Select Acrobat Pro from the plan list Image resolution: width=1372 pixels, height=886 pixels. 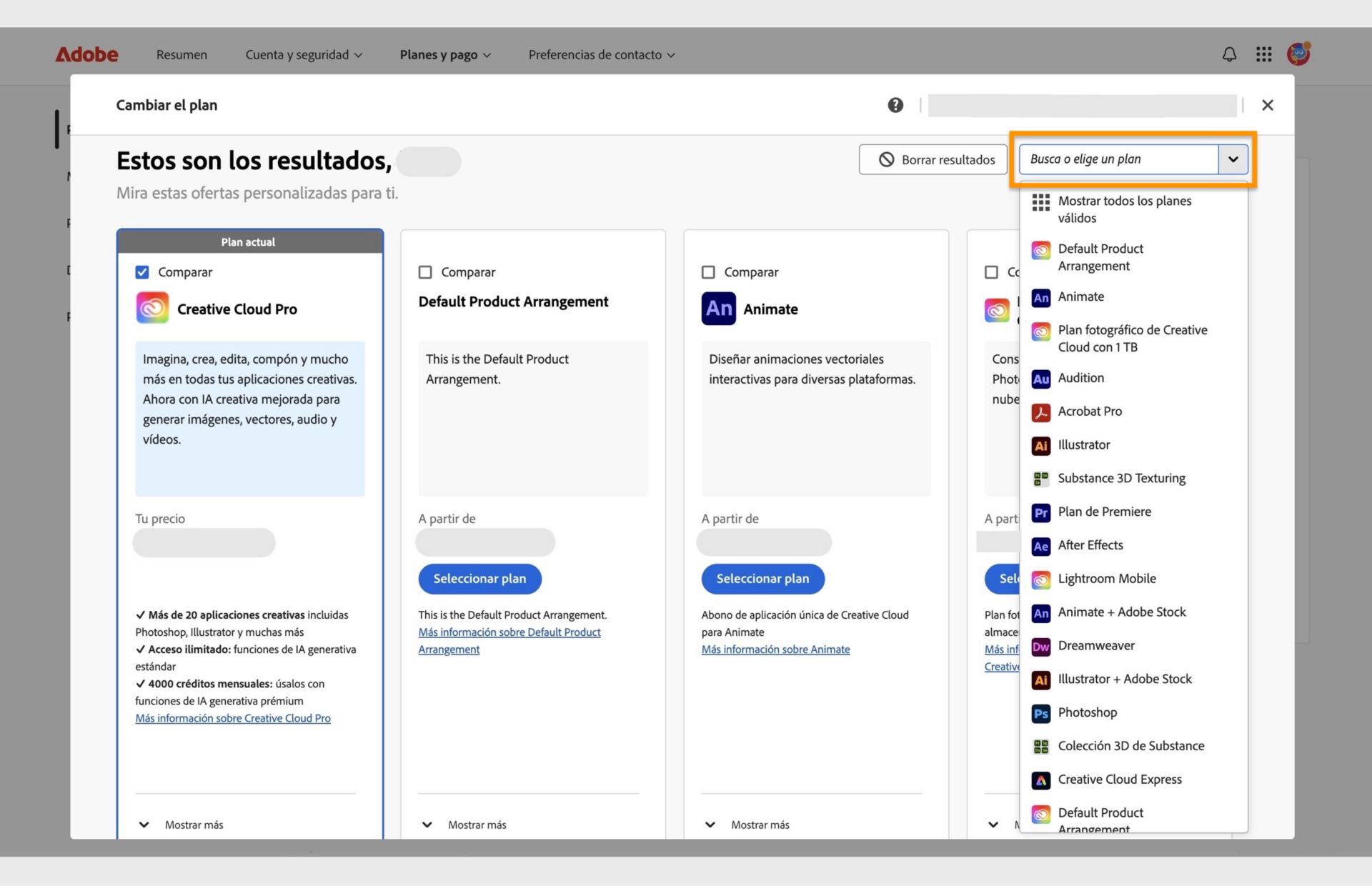pos(1089,411)
